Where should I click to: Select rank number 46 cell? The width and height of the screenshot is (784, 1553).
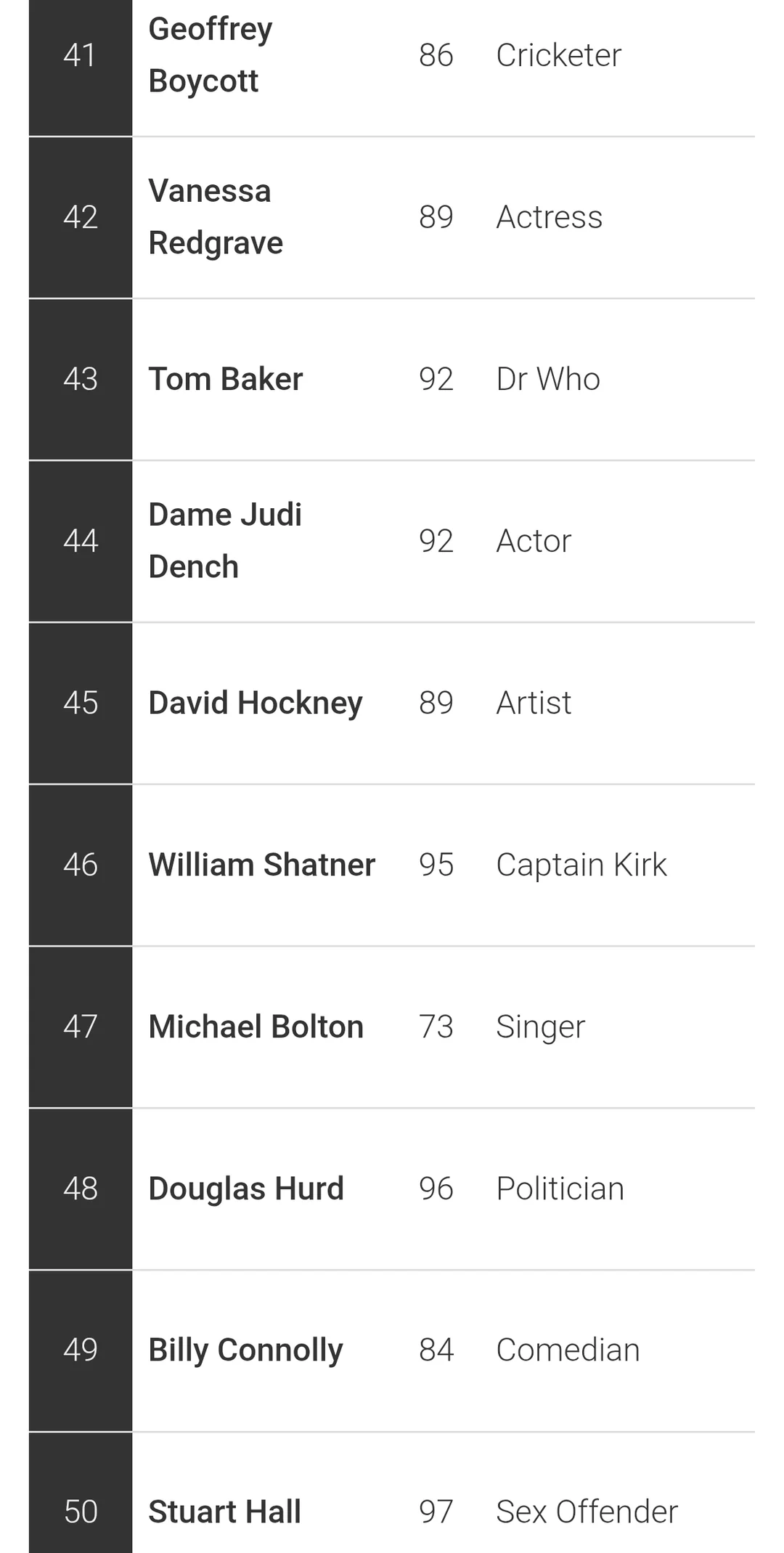pyautogui.click(x=80, y=865)
